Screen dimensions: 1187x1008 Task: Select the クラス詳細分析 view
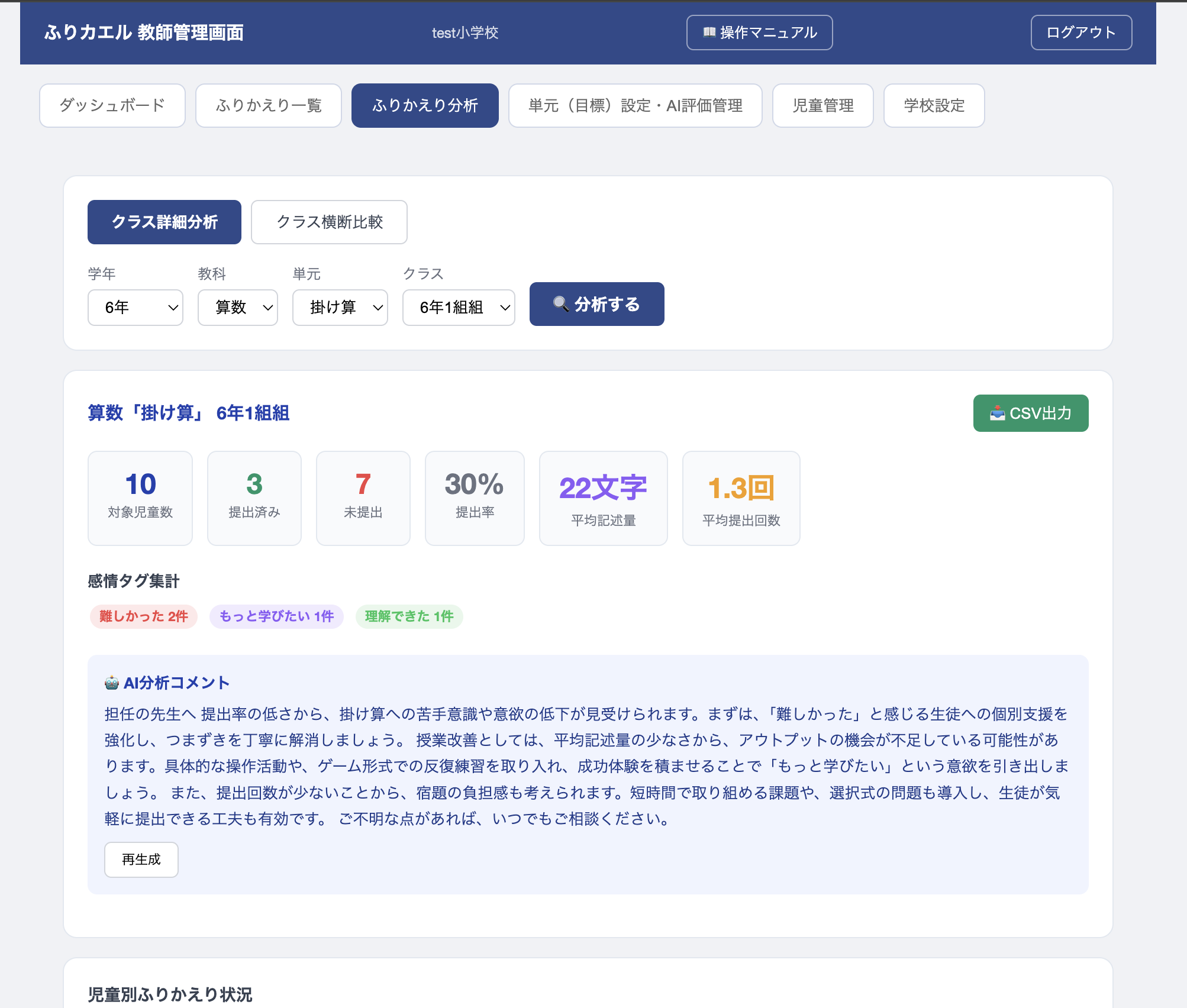[x=164, y=222]
